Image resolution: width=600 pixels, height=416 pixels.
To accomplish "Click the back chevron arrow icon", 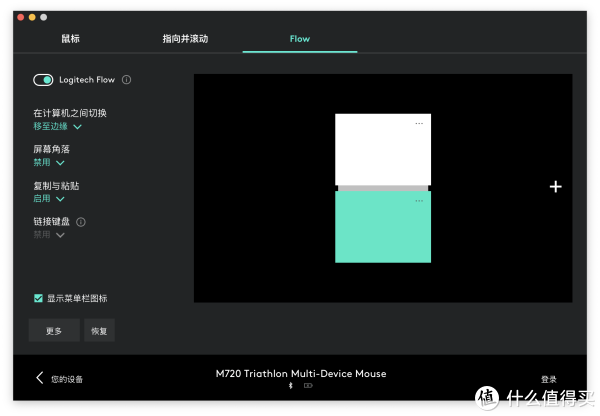I will [x=39, y=378].
